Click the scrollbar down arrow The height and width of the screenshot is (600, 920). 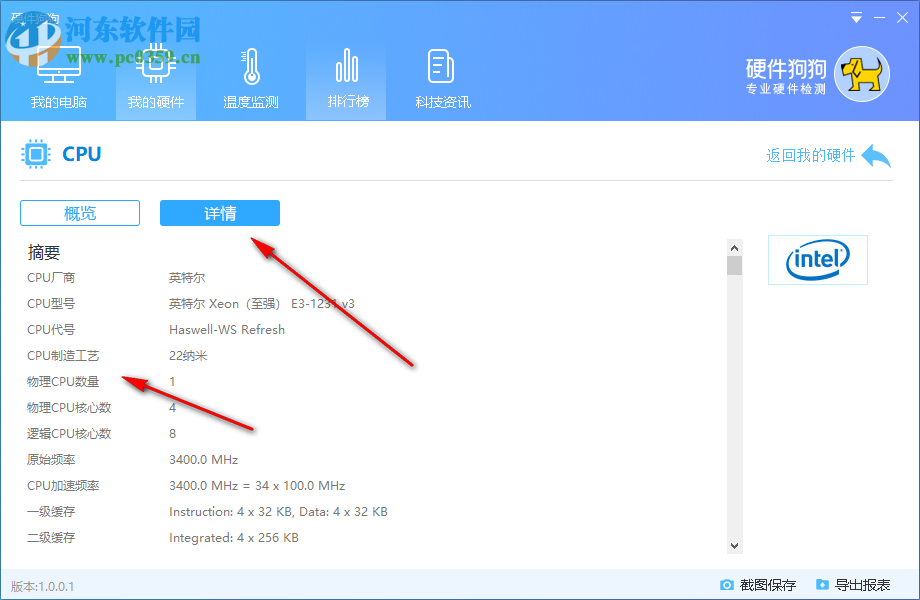point(735,546)
